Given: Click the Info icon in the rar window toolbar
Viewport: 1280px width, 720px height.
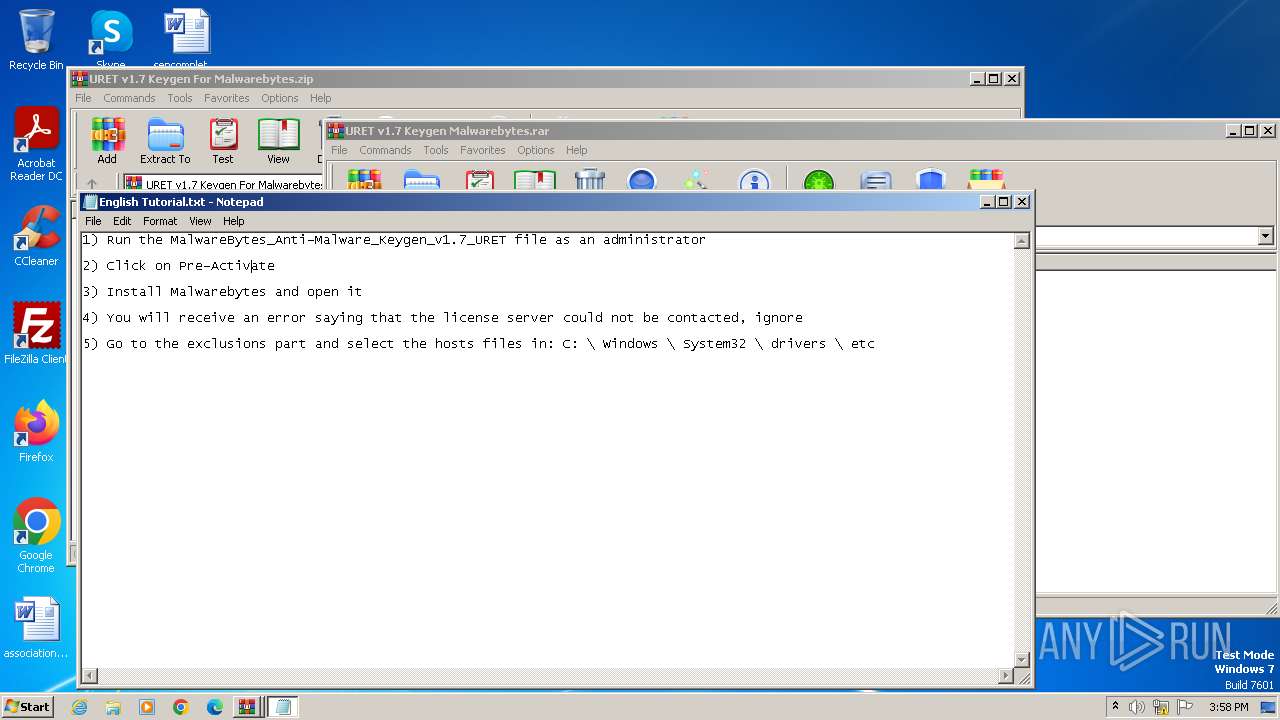Looking at the screenshot, I should coord(754,179).
